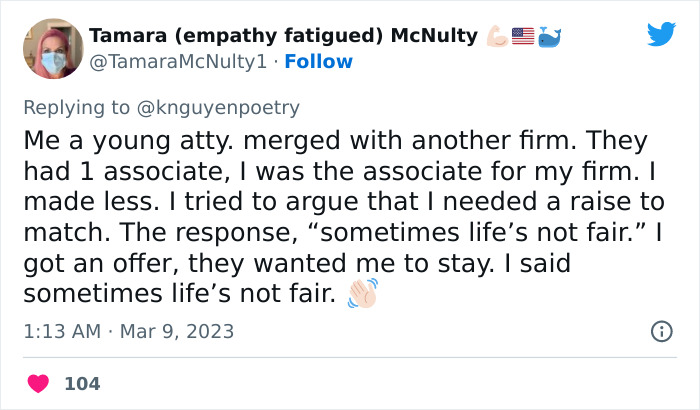Click the Mar 9, 2023 date
700x410 pixels.
(x=176, y=331)
